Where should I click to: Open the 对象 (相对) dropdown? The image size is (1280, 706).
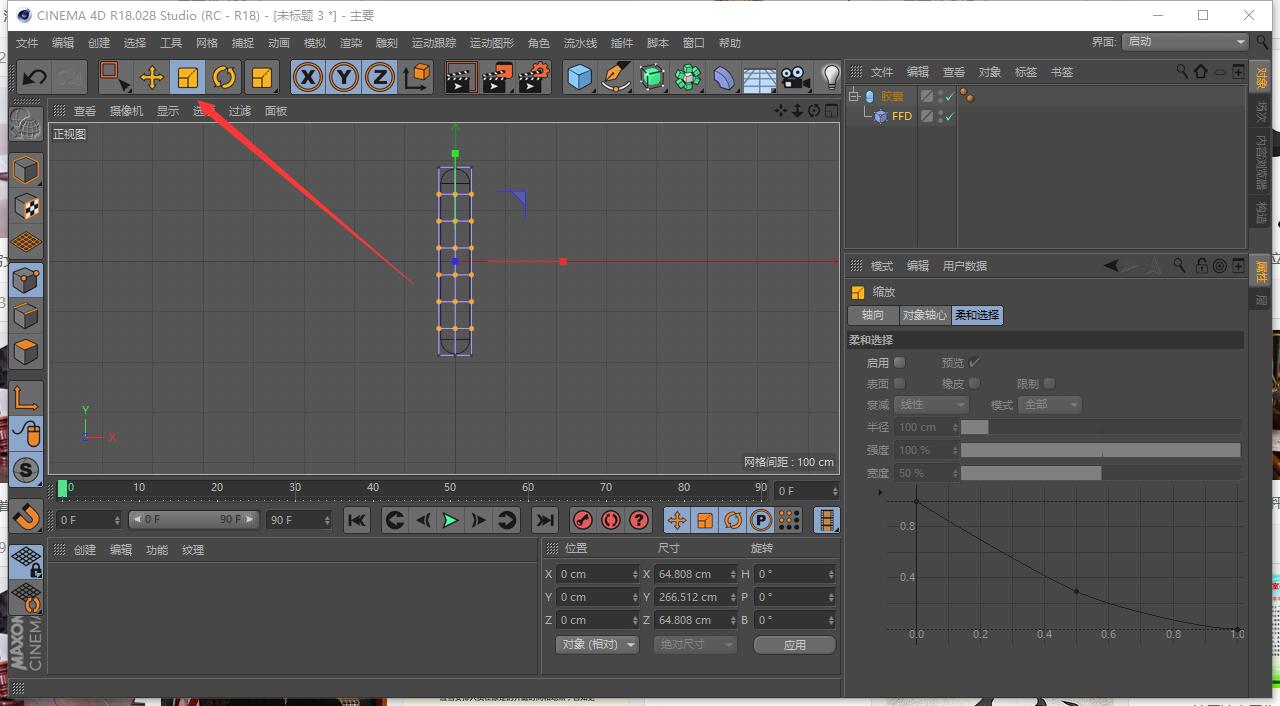[597, 645]
